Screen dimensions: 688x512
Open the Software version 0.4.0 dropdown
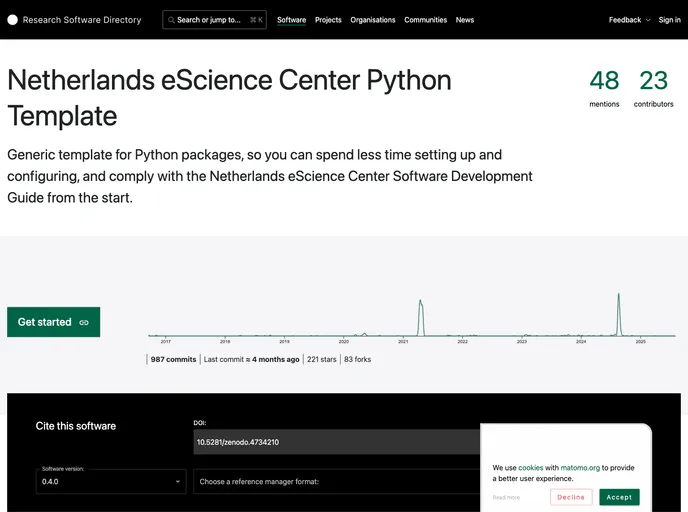(x=111, y=481)
